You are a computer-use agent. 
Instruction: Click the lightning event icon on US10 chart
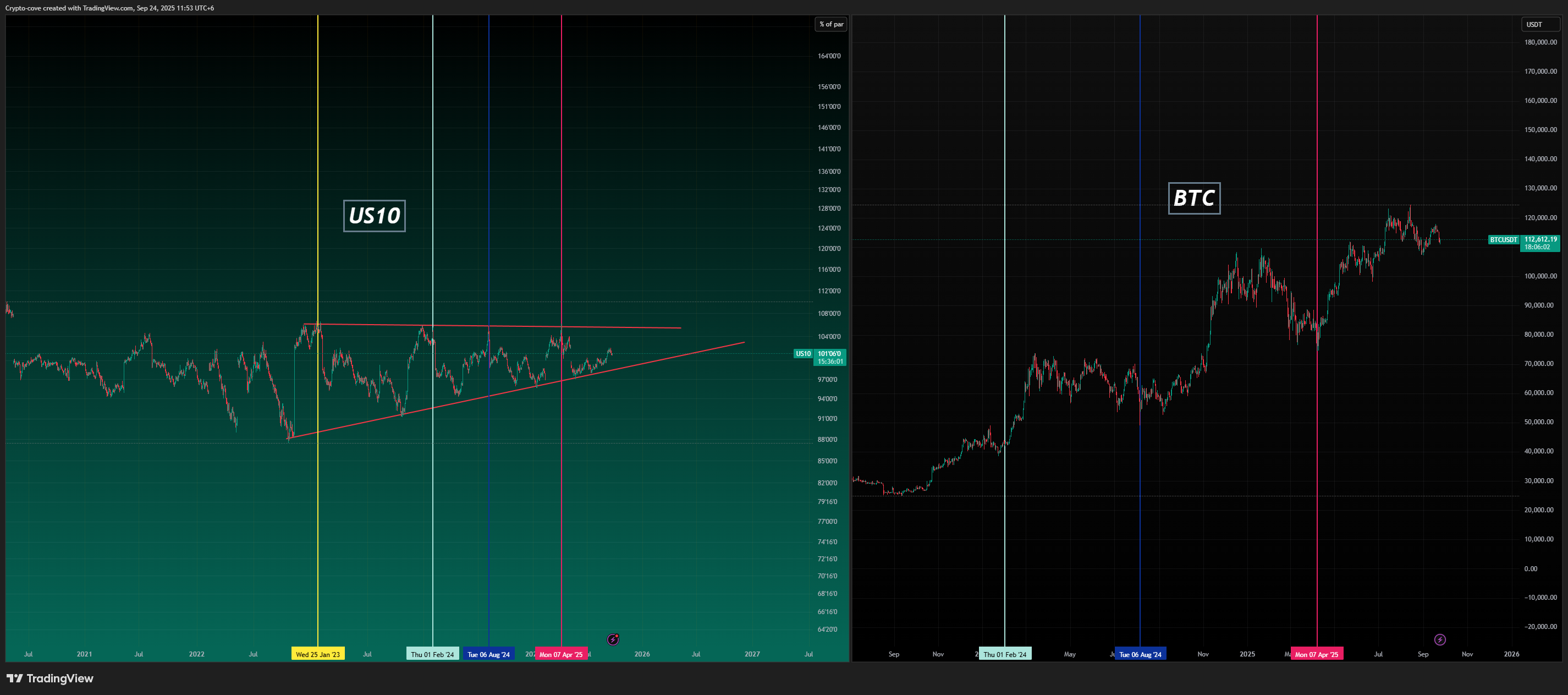coord(613,639)
